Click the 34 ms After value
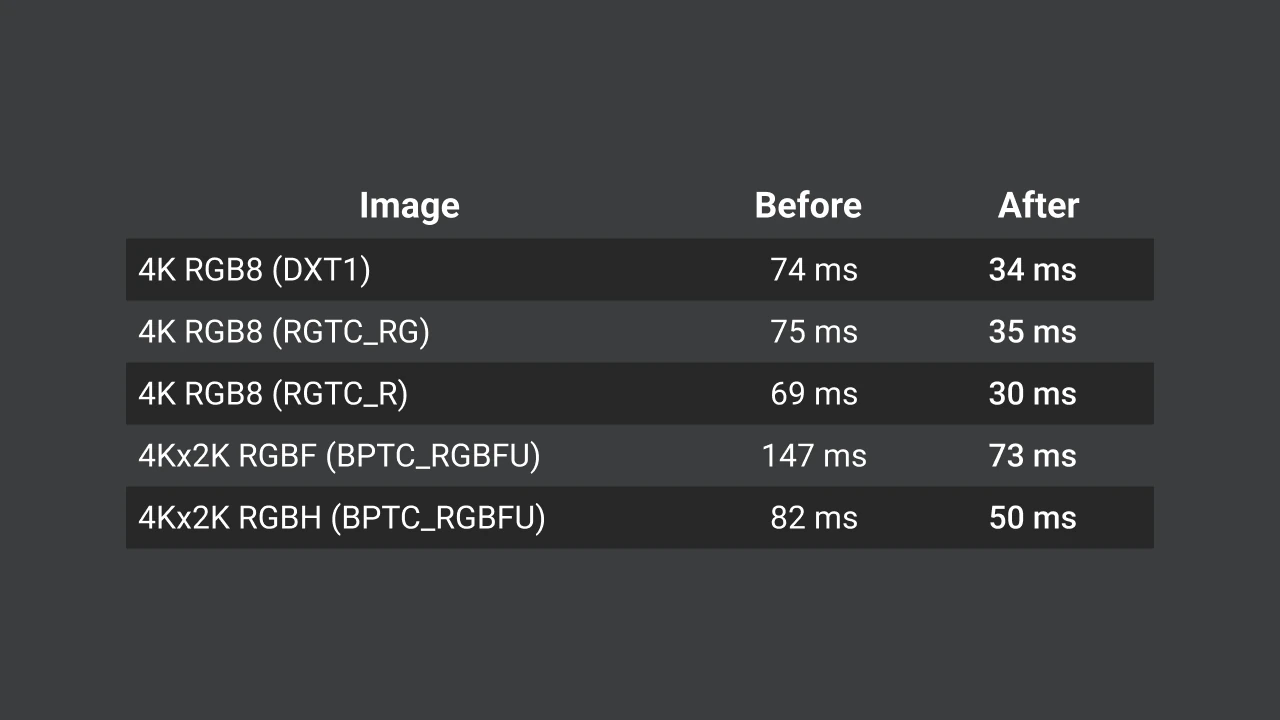The image size is (1280, 720). click(1032, 270)
